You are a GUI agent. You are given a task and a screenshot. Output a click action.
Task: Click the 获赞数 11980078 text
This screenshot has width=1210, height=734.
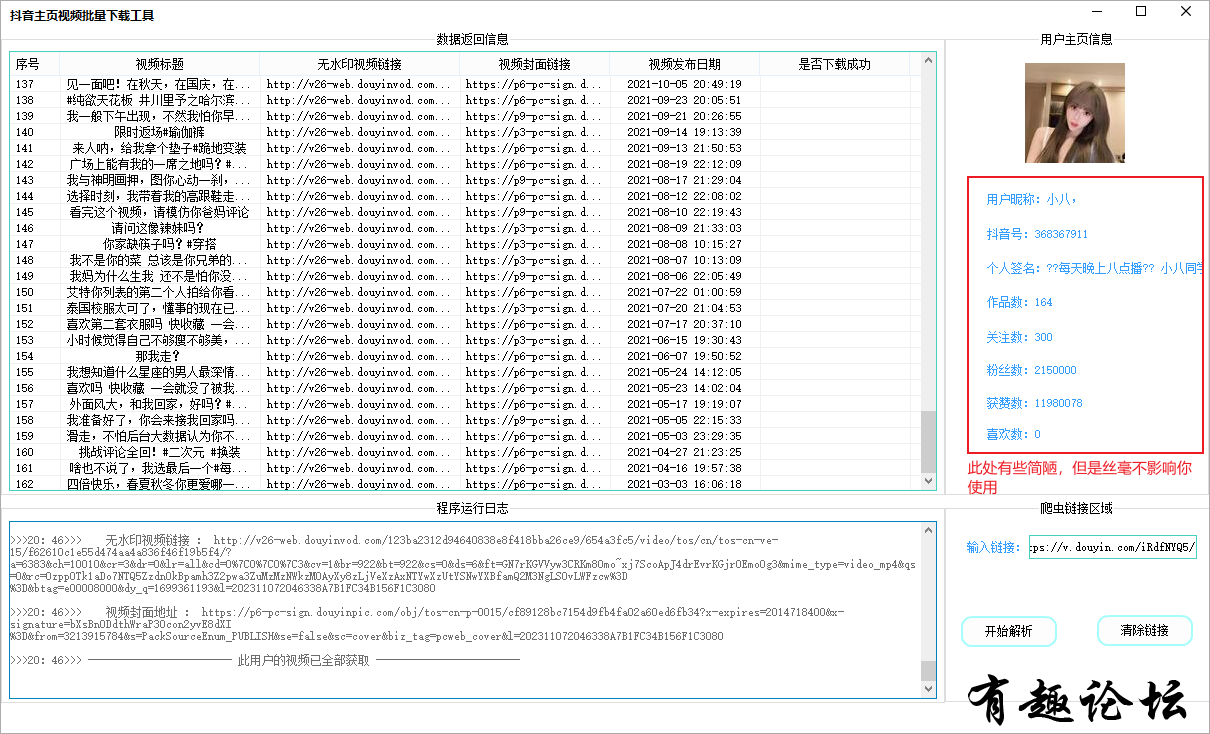coord(1034,403)
